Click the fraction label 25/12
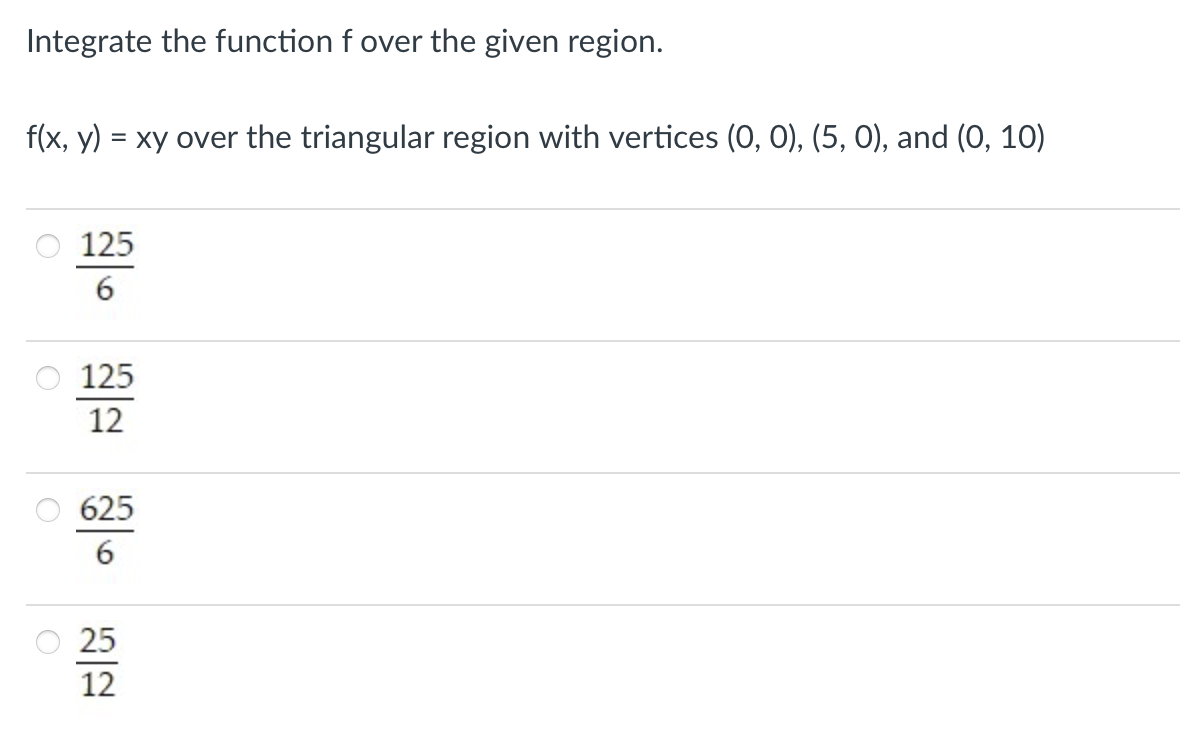 (98, 662)
